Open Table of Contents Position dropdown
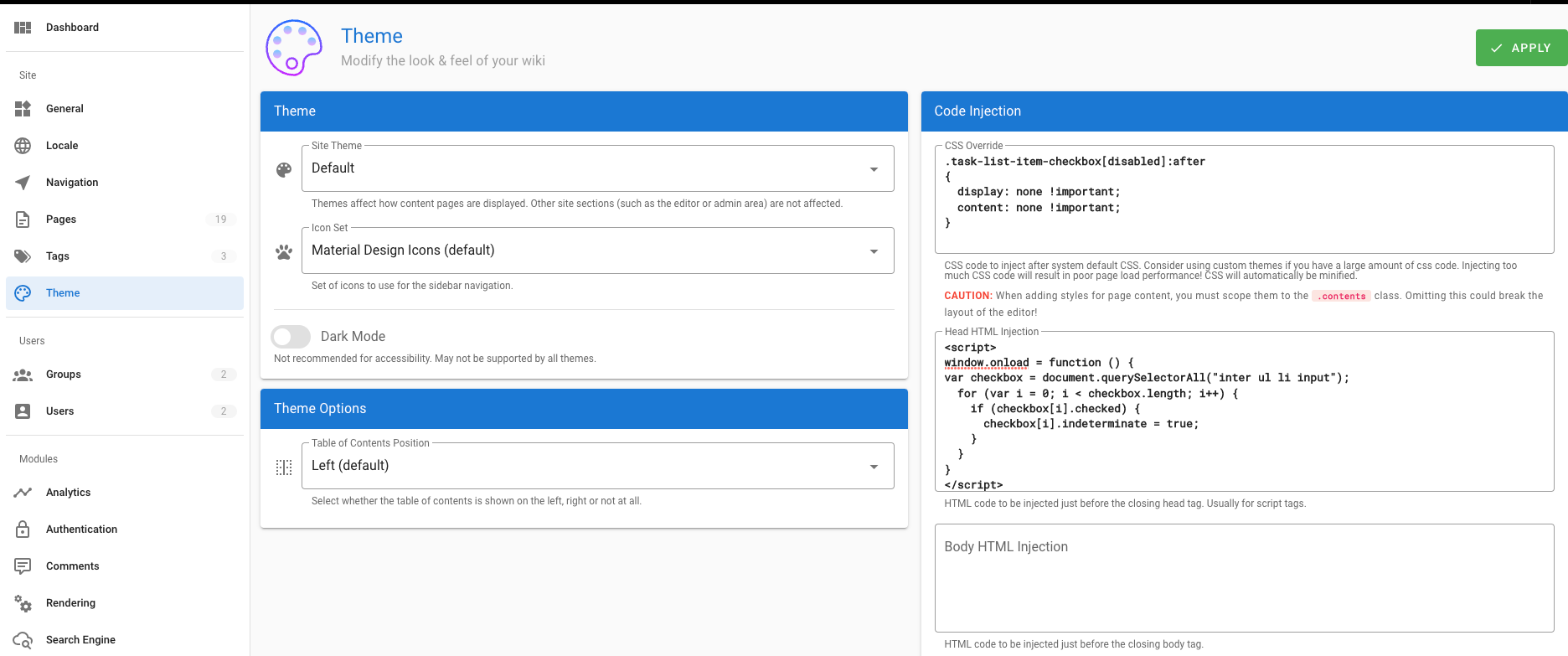The image size is (1568, 656). click(x=597, y=466)
